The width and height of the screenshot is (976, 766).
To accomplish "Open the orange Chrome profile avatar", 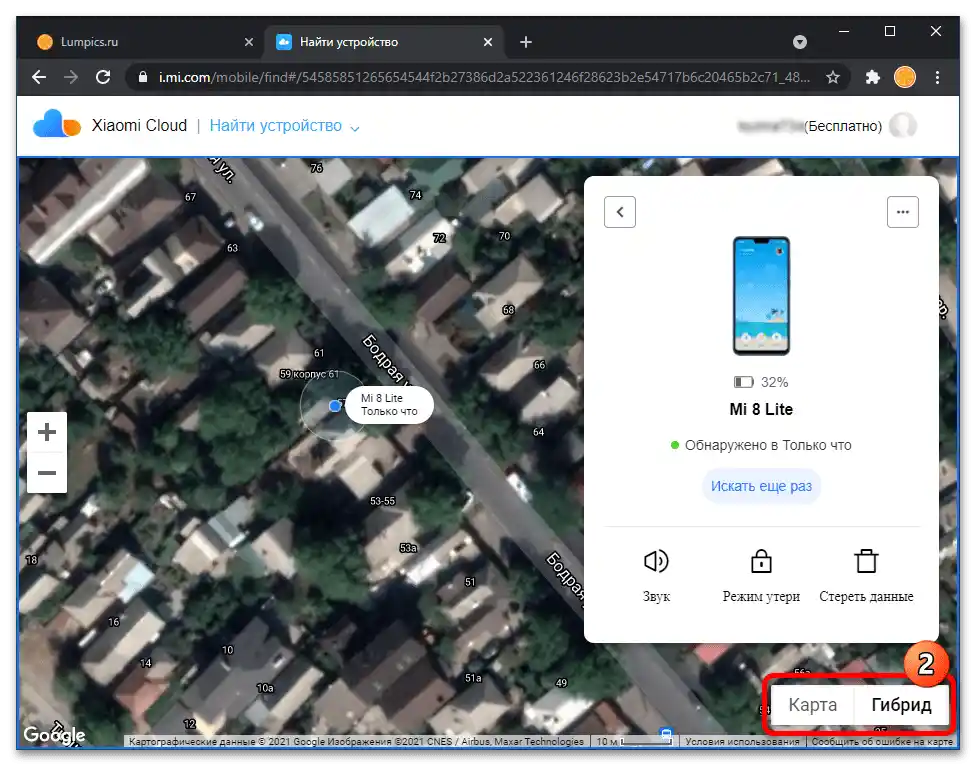I will 904,77.
